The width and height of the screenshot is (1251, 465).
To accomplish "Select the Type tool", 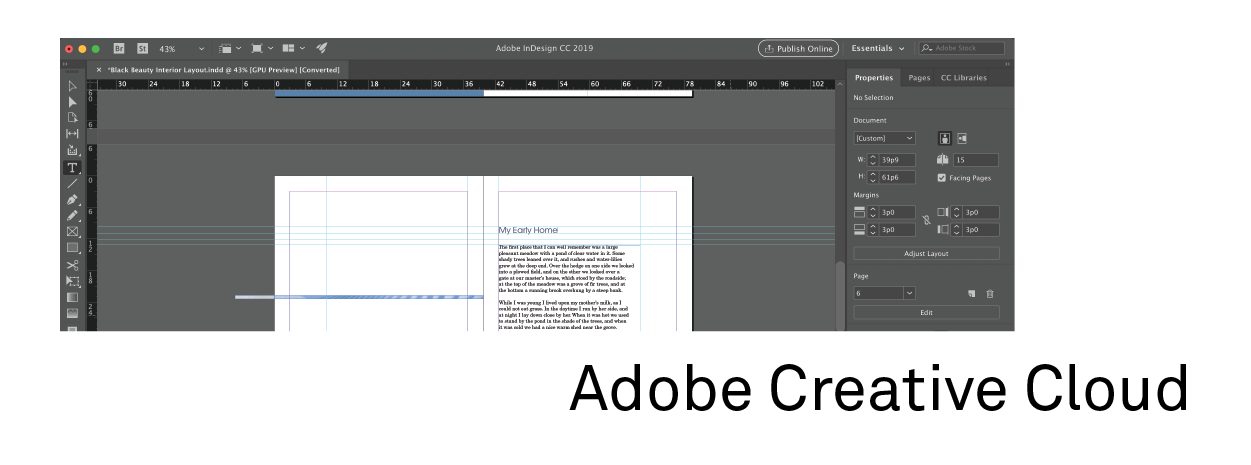I will point(72,167).
